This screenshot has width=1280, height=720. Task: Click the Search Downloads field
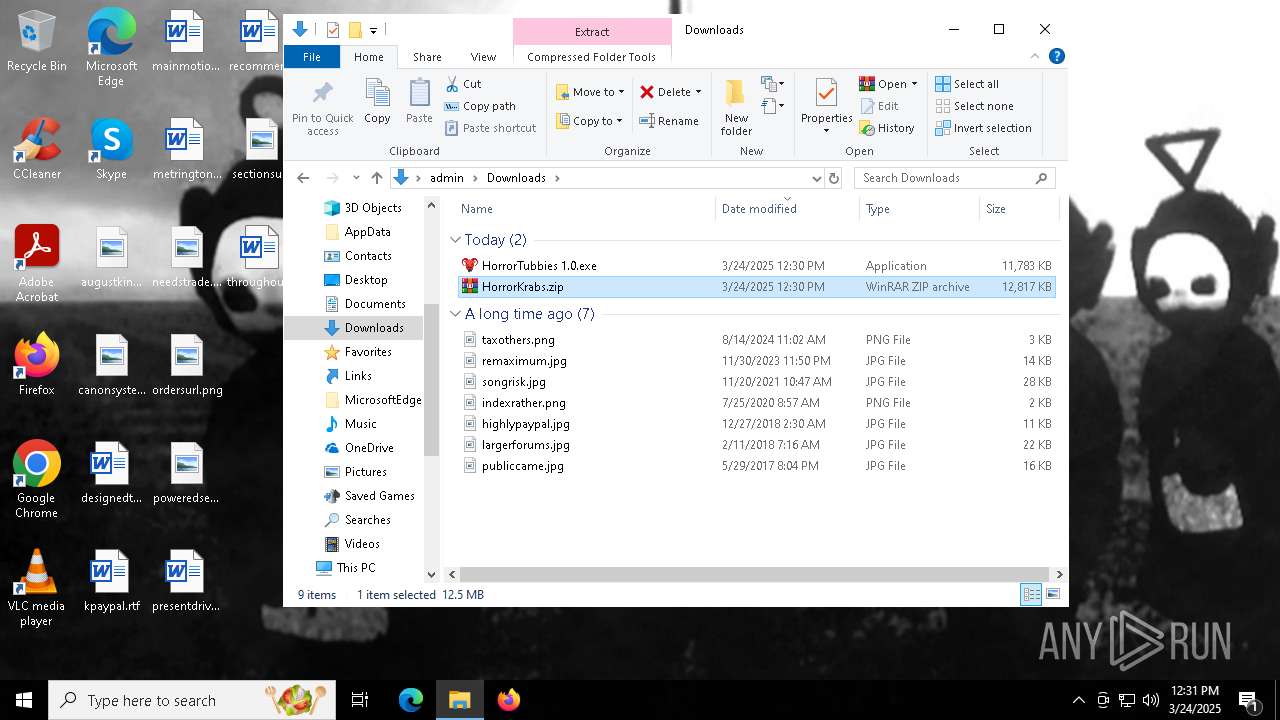[954, 178]
